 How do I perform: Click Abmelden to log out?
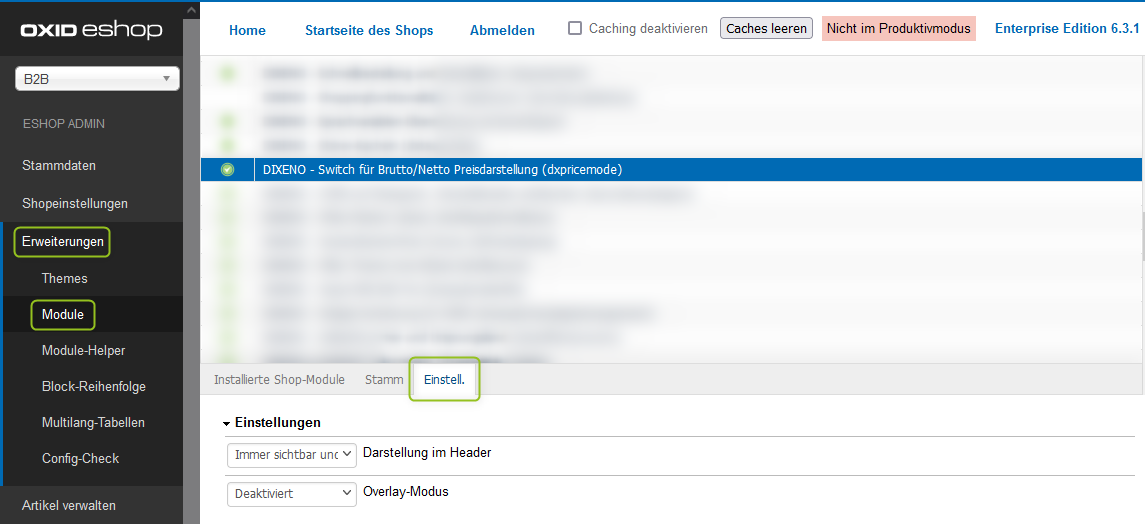coord(502,31)
